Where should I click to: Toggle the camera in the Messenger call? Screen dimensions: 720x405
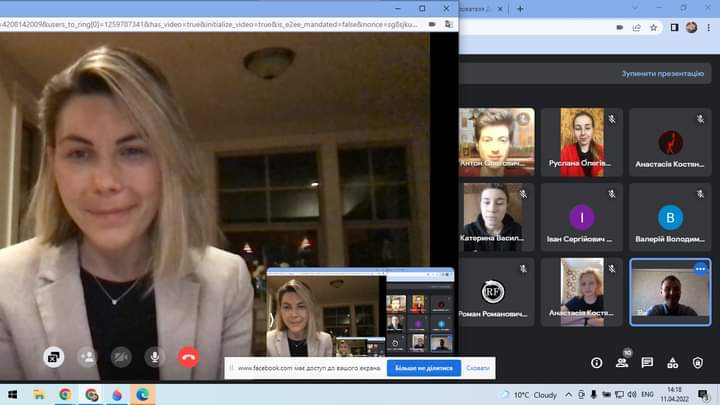pos(121,356)
